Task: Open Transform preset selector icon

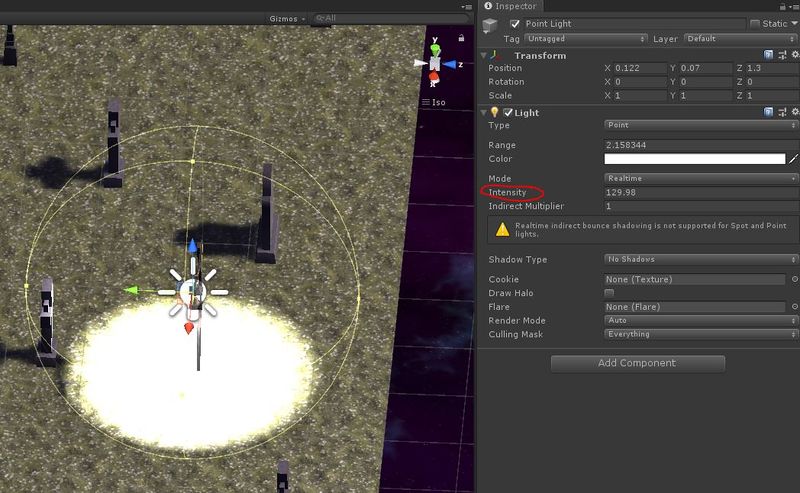Action: tap(783, 55)
